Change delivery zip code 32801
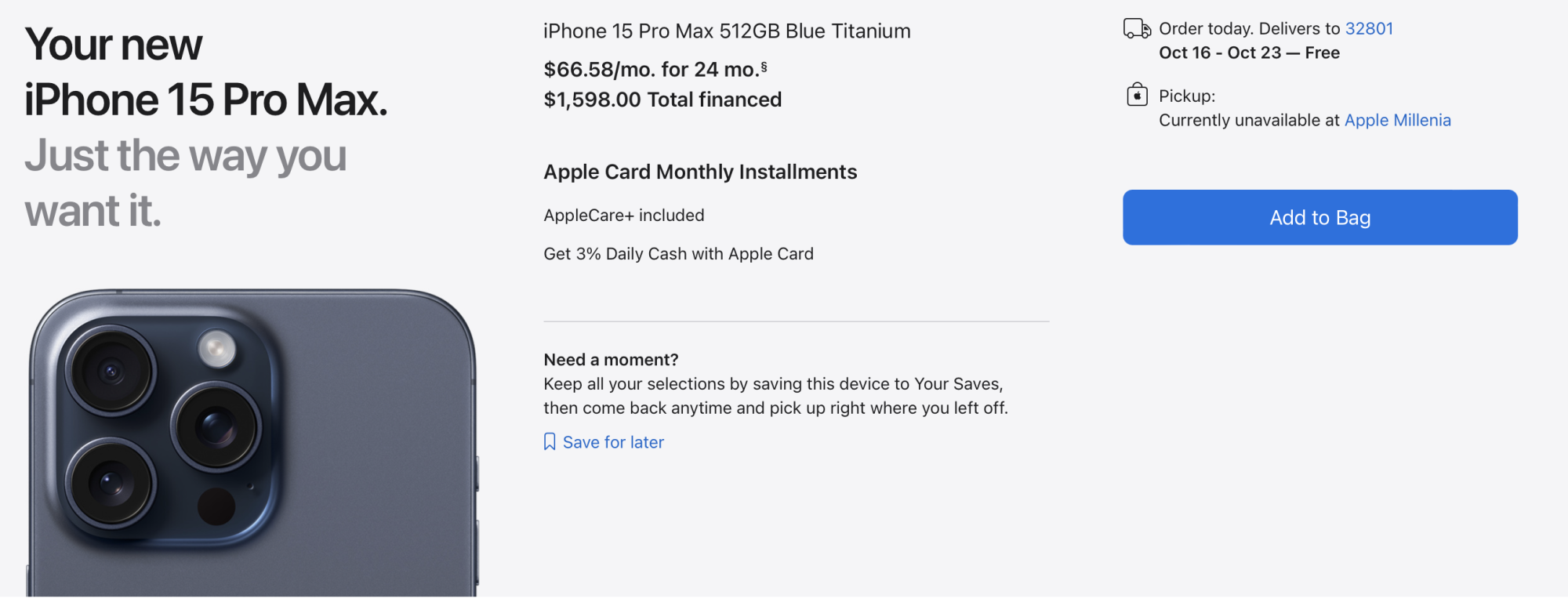 coord(1369,28)
